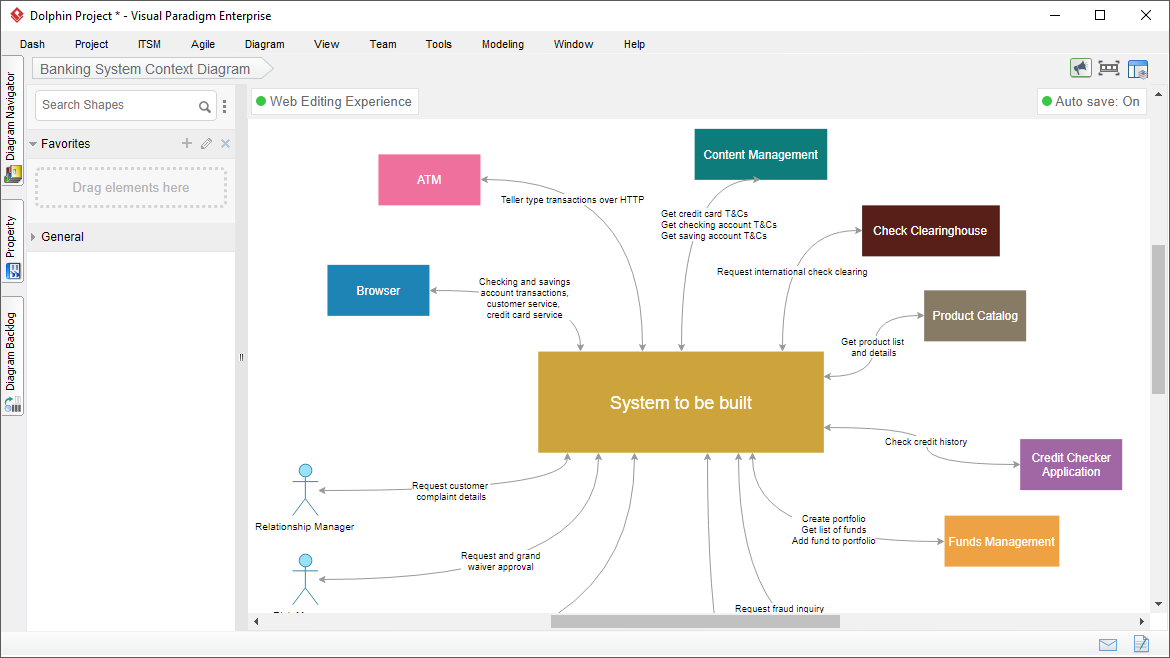Click the Request customer complaint details label
This screenshot has height=658, width=1170.
450,491
